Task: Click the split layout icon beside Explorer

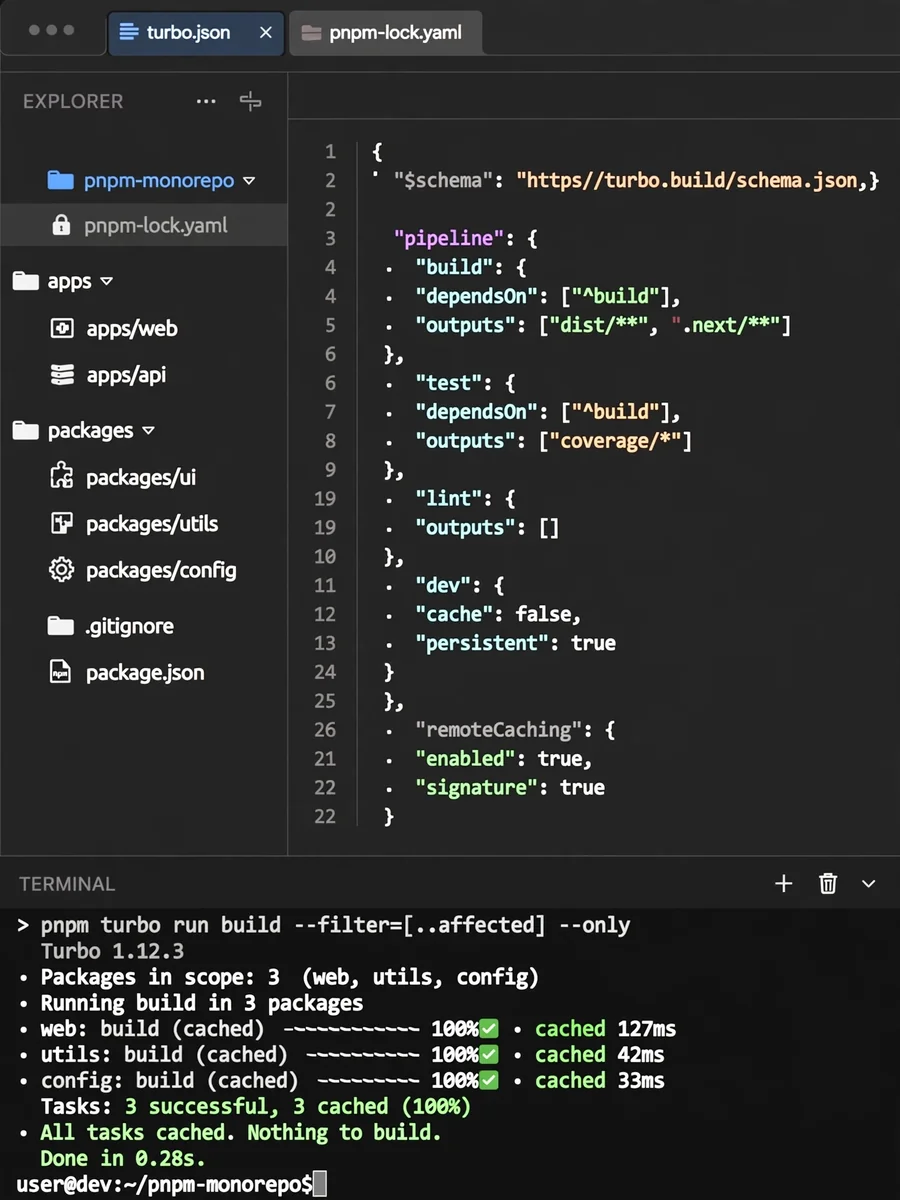Action: pyautogui.click(x=250, y=101)
